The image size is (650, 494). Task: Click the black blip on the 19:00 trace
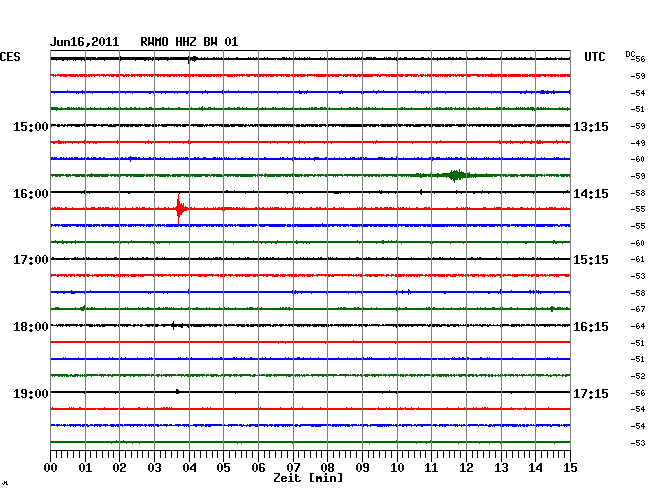point(177,392)
